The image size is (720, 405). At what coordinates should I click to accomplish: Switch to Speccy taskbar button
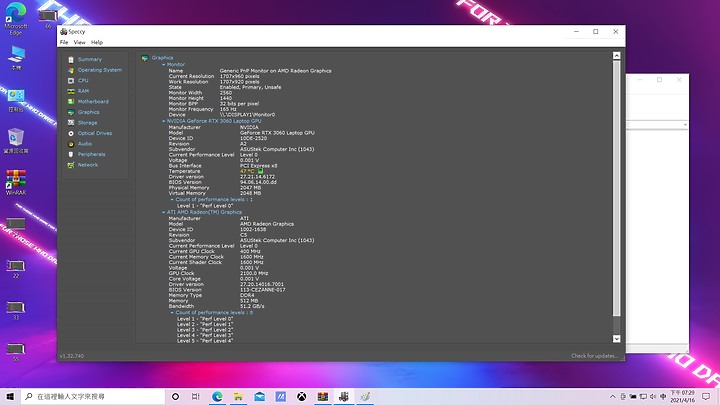[x=344, y=396]
